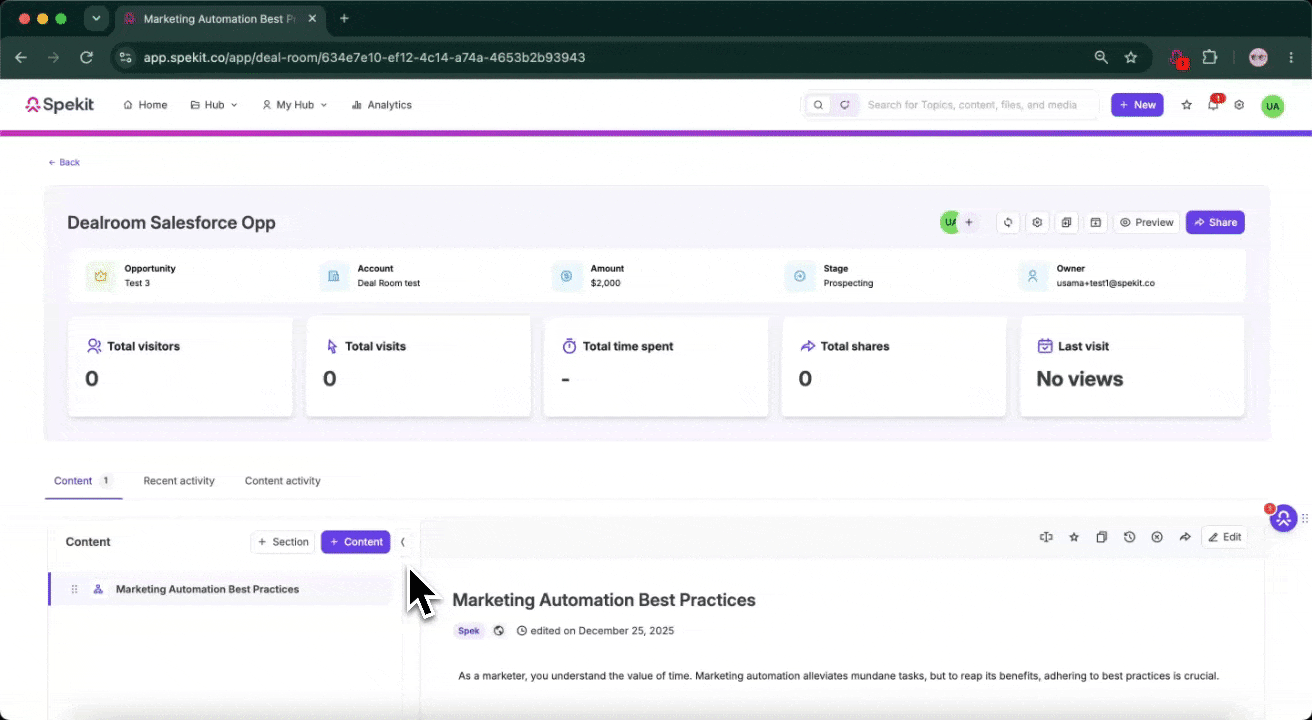Focus the Search for Topics field
Screen dimensions: 1312x720
click(972, 105)
